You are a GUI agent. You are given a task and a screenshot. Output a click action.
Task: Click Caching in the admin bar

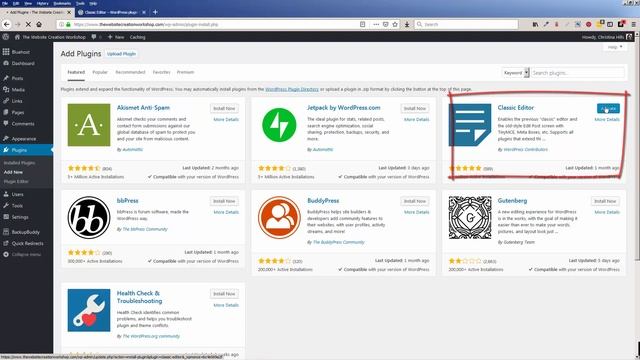click(x=138, y=37)
